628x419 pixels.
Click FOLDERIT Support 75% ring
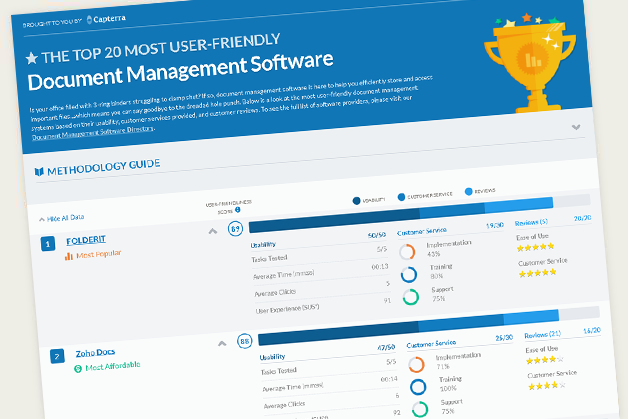411,297
